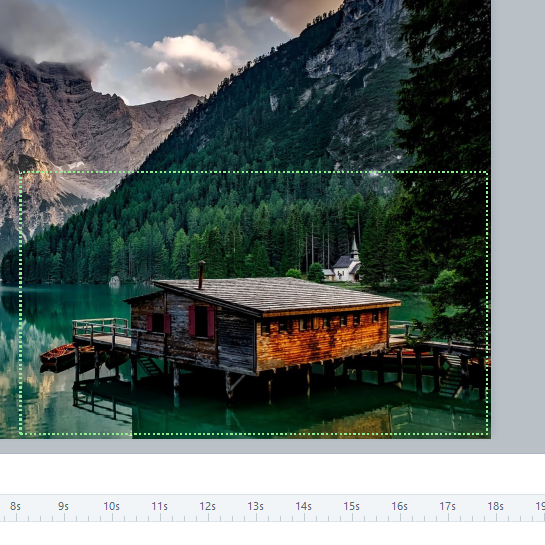
Task: Click the bottom edge of the dotted selection
Action: pyautogui.click(x=254, y=434)
